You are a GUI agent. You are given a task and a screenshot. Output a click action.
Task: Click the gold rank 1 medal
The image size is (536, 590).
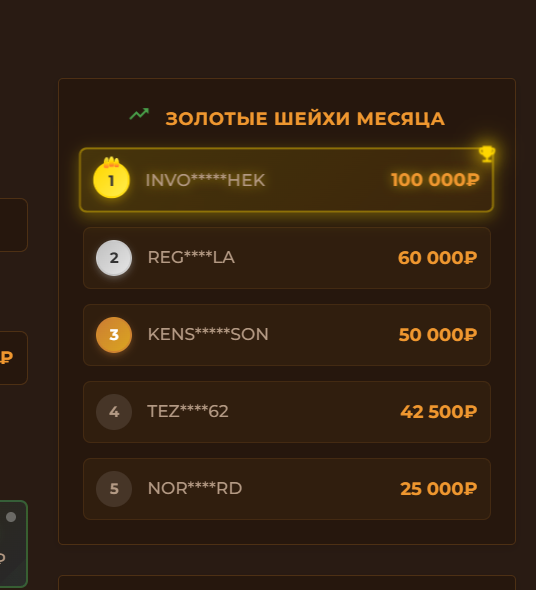pos(111,180)
